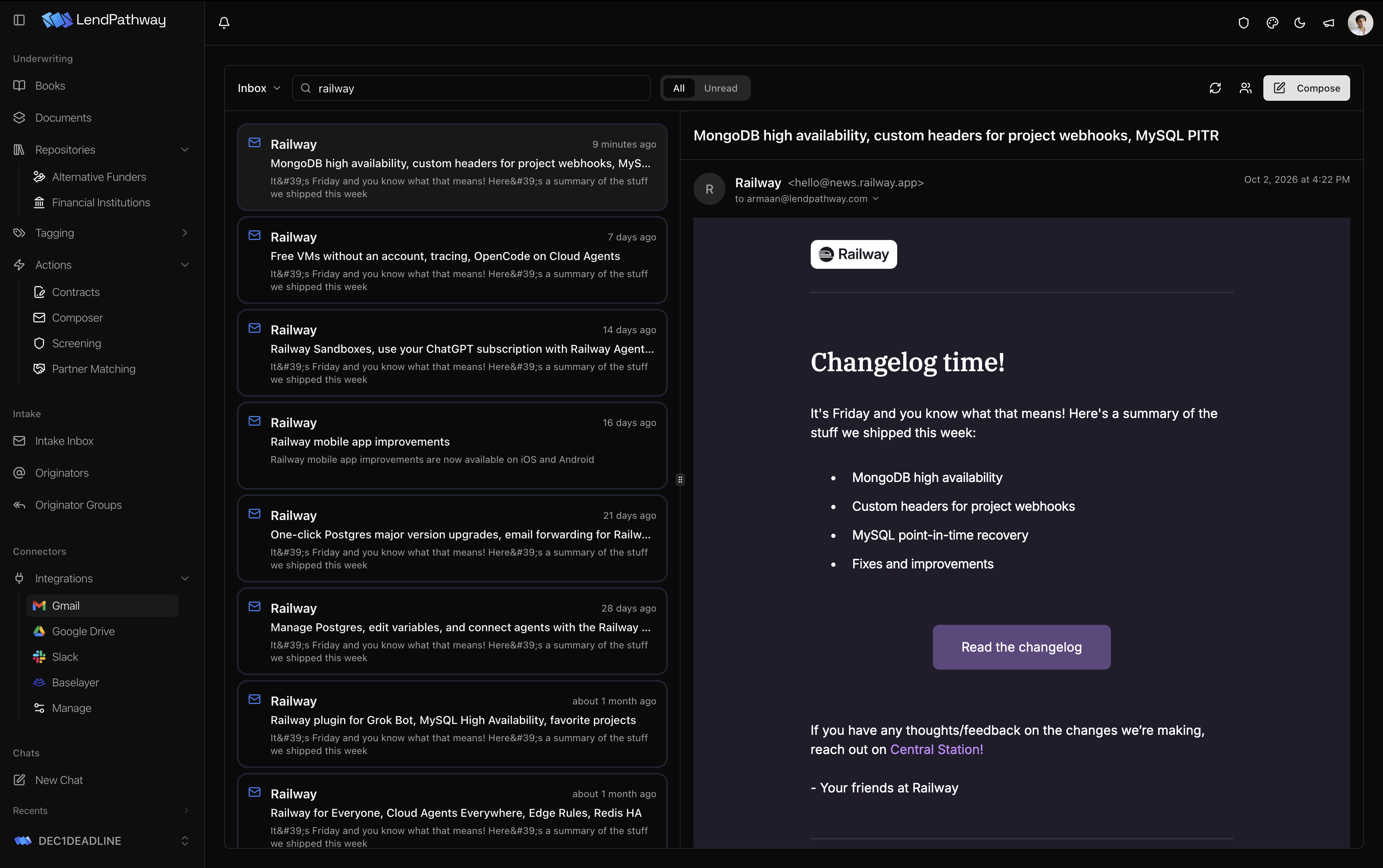Start a New Chat
Image resolution: width=1383 pixels, height=868 pixels.
coord(58,780)
